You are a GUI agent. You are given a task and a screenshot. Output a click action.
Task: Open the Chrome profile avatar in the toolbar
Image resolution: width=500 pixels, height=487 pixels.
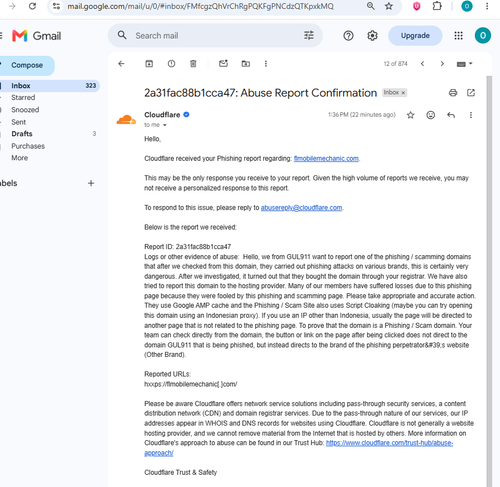[467, 6]
